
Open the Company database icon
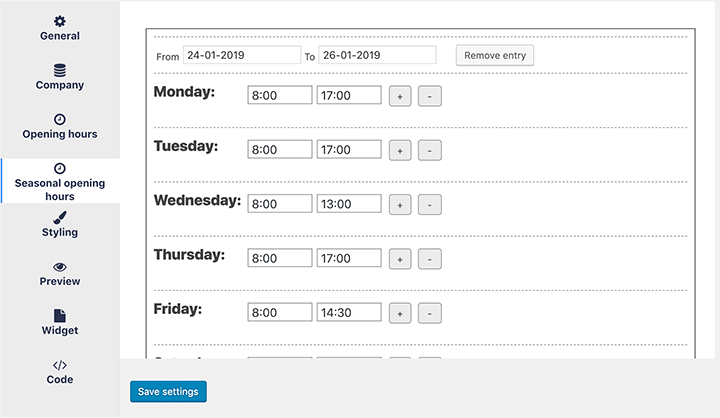(x=60, y=70)
